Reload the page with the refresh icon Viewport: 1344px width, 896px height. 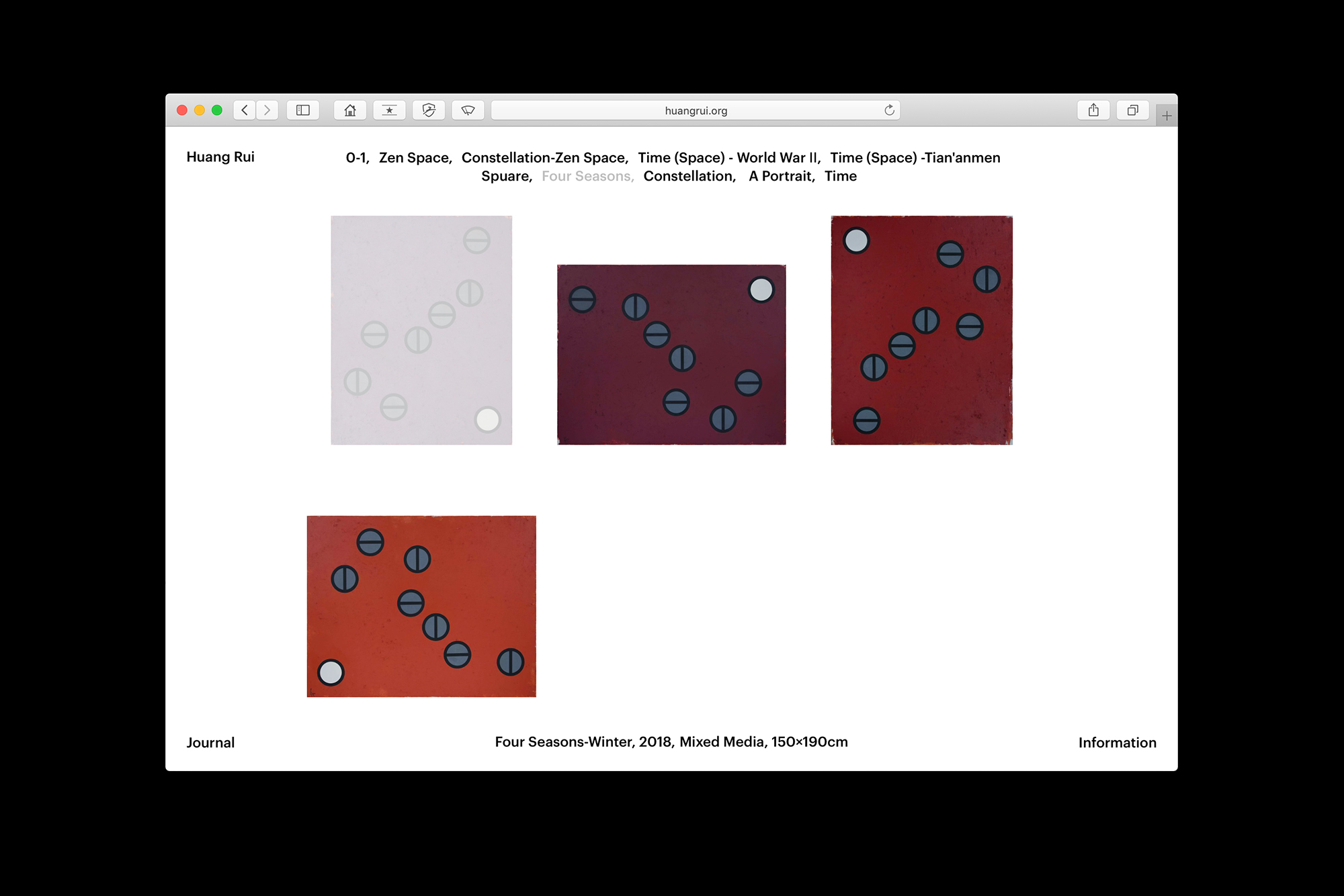pos(889,110)
